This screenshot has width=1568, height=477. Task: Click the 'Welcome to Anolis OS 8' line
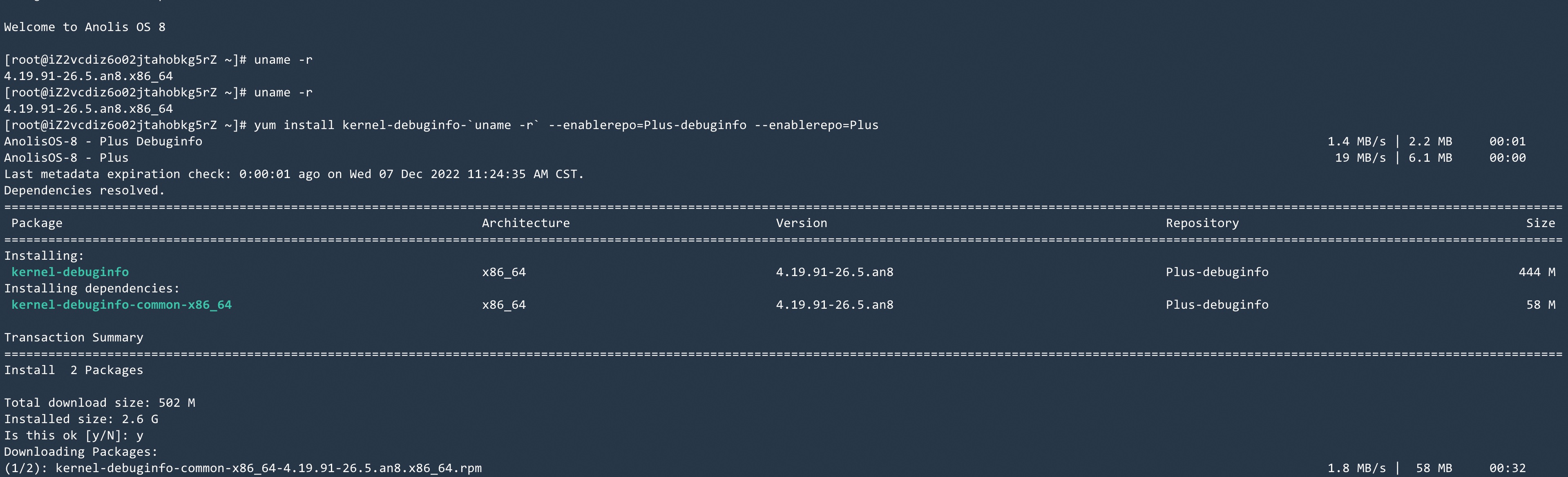(x=85, y=27)
